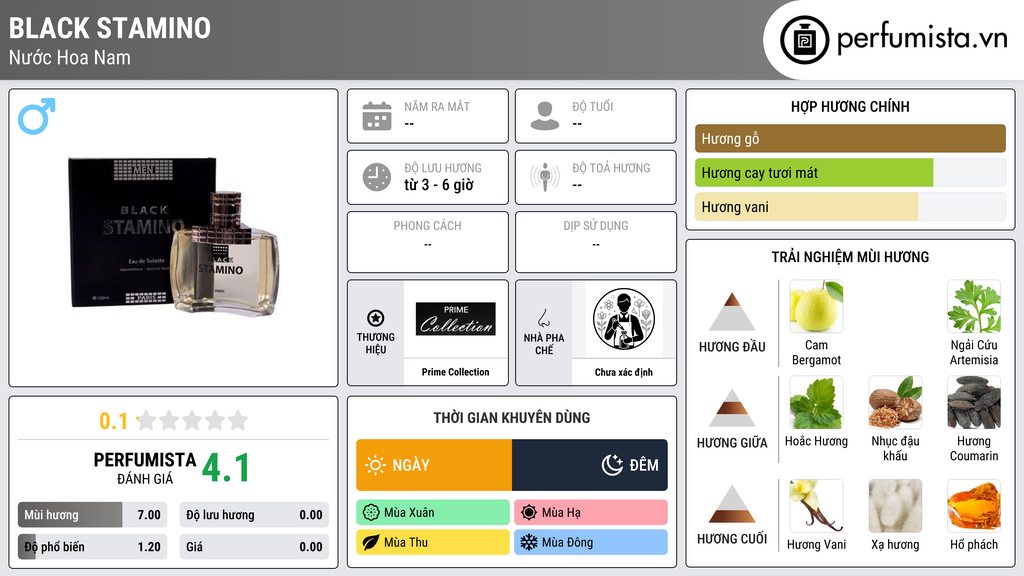
Task: Select the Đêm nighttime segment
Action: click(x=590, y=465)
